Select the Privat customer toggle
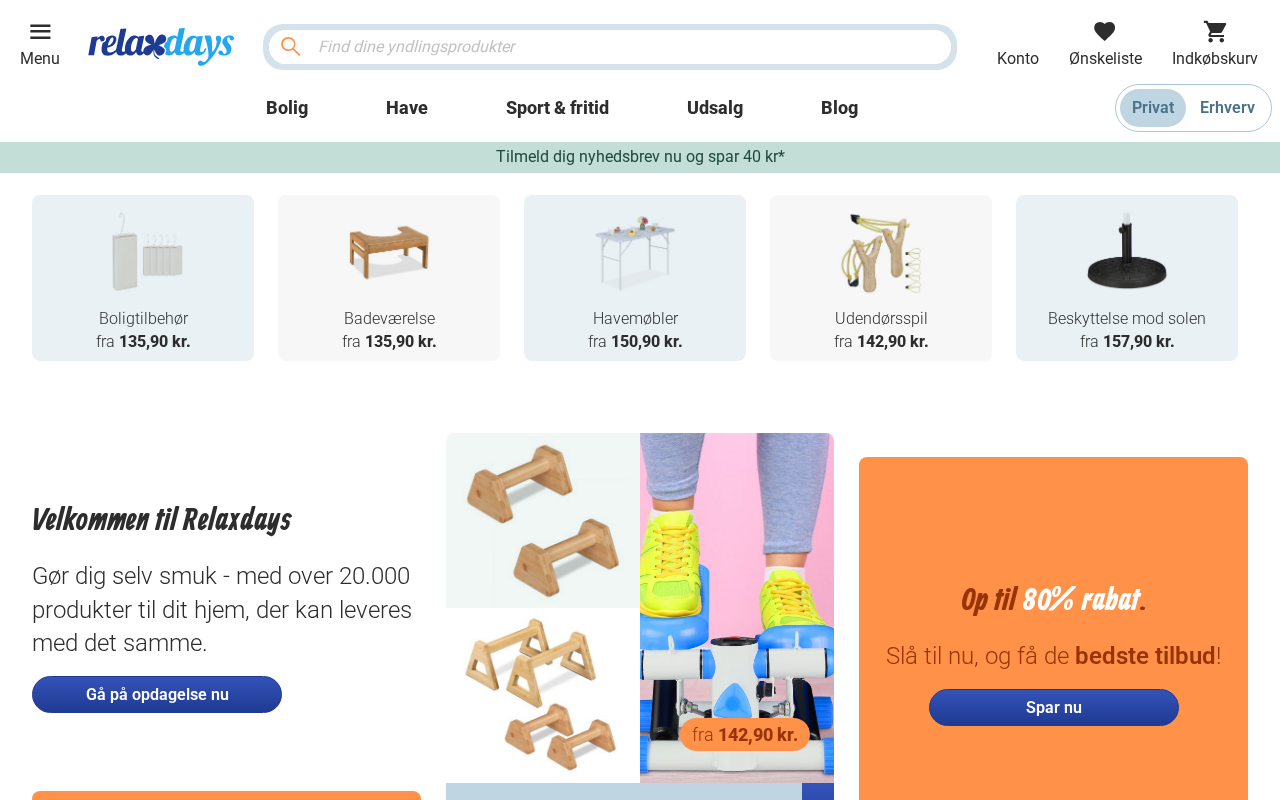1280x800 pixels. (x=1153, y=108)
